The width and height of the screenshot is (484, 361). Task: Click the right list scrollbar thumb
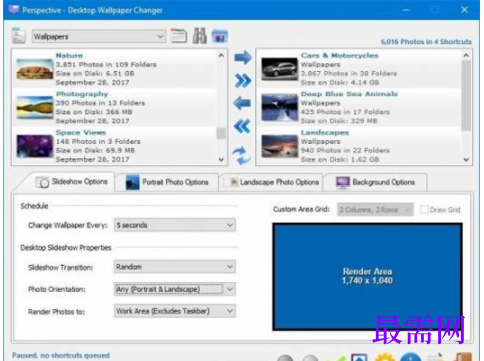click(x=466, y=95)
